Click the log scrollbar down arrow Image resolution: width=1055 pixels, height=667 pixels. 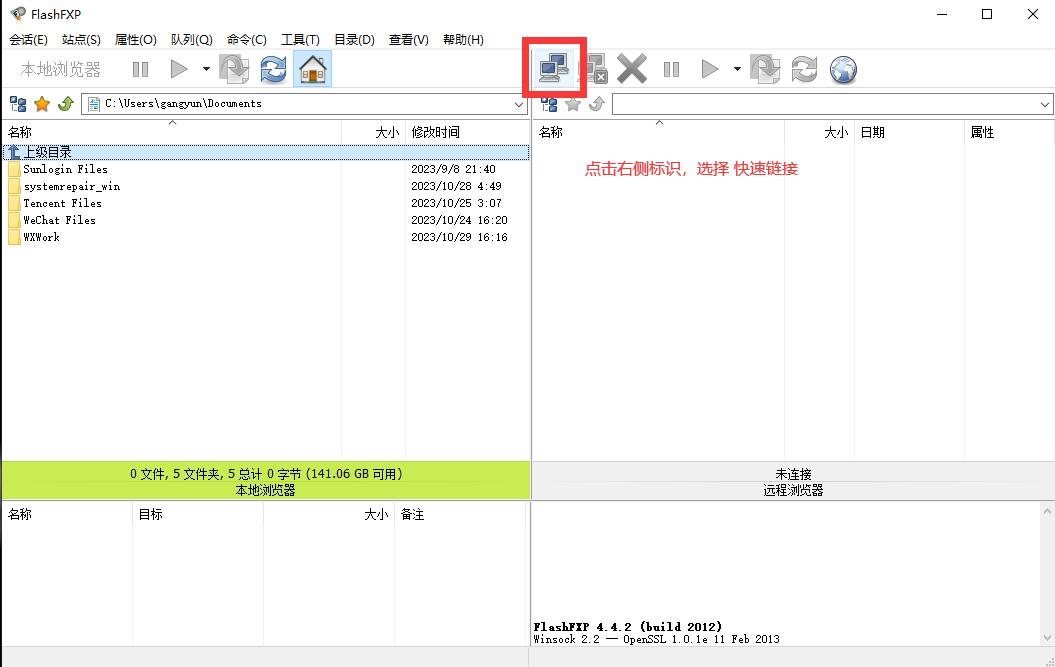click(x=1047, y=637)
